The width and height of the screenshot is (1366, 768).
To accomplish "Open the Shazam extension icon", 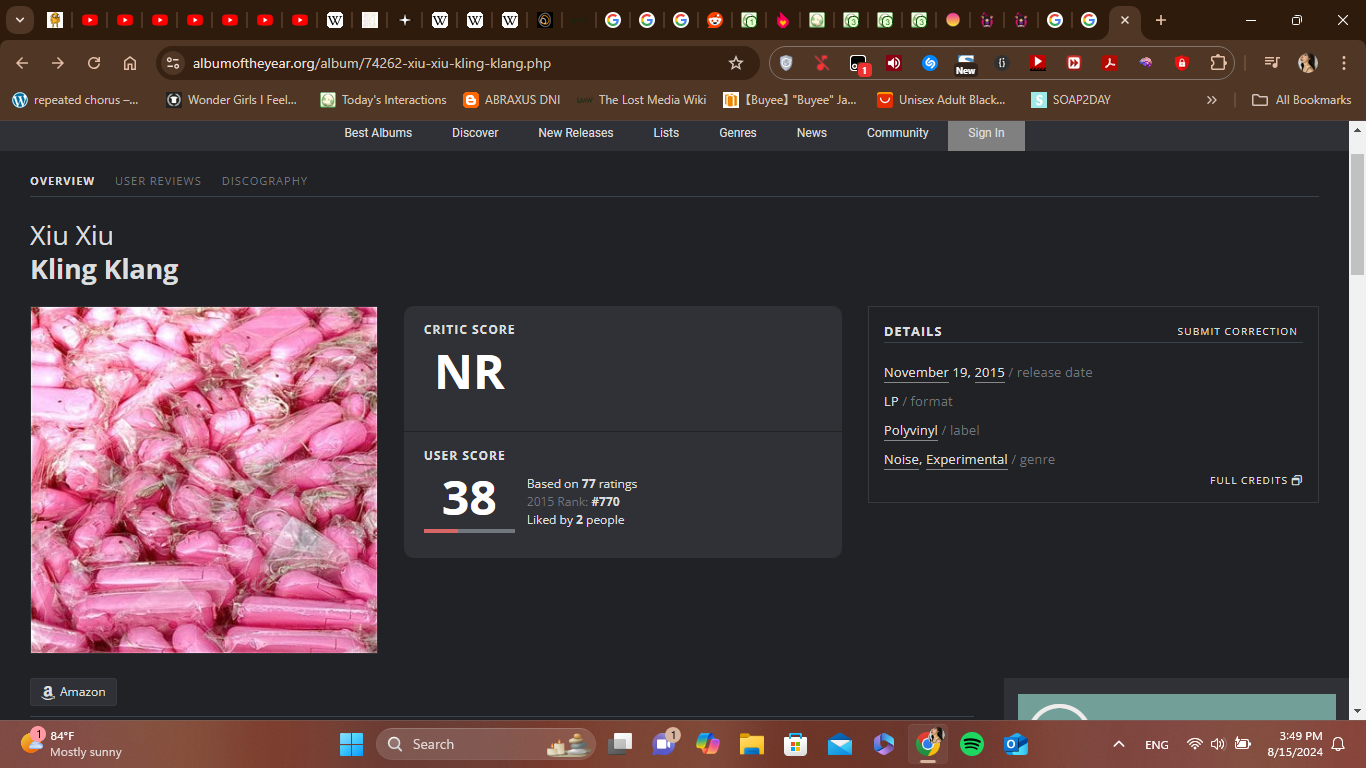I will pyautogui.click(x=929, y=63).
